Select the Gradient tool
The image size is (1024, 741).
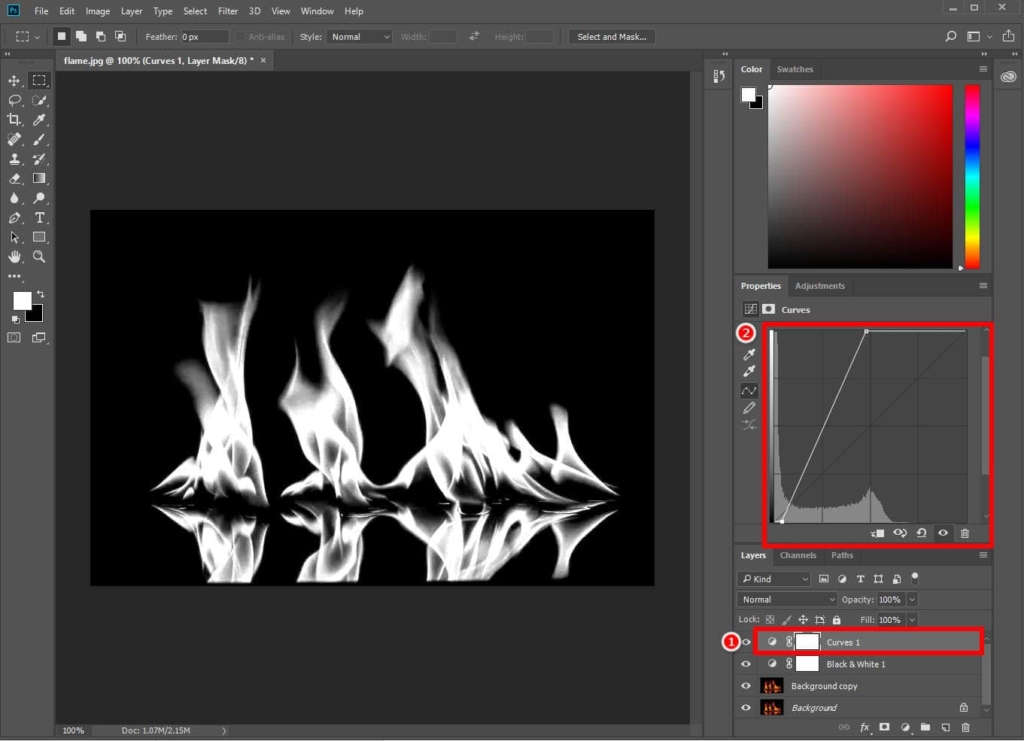[x=40, y=180]
